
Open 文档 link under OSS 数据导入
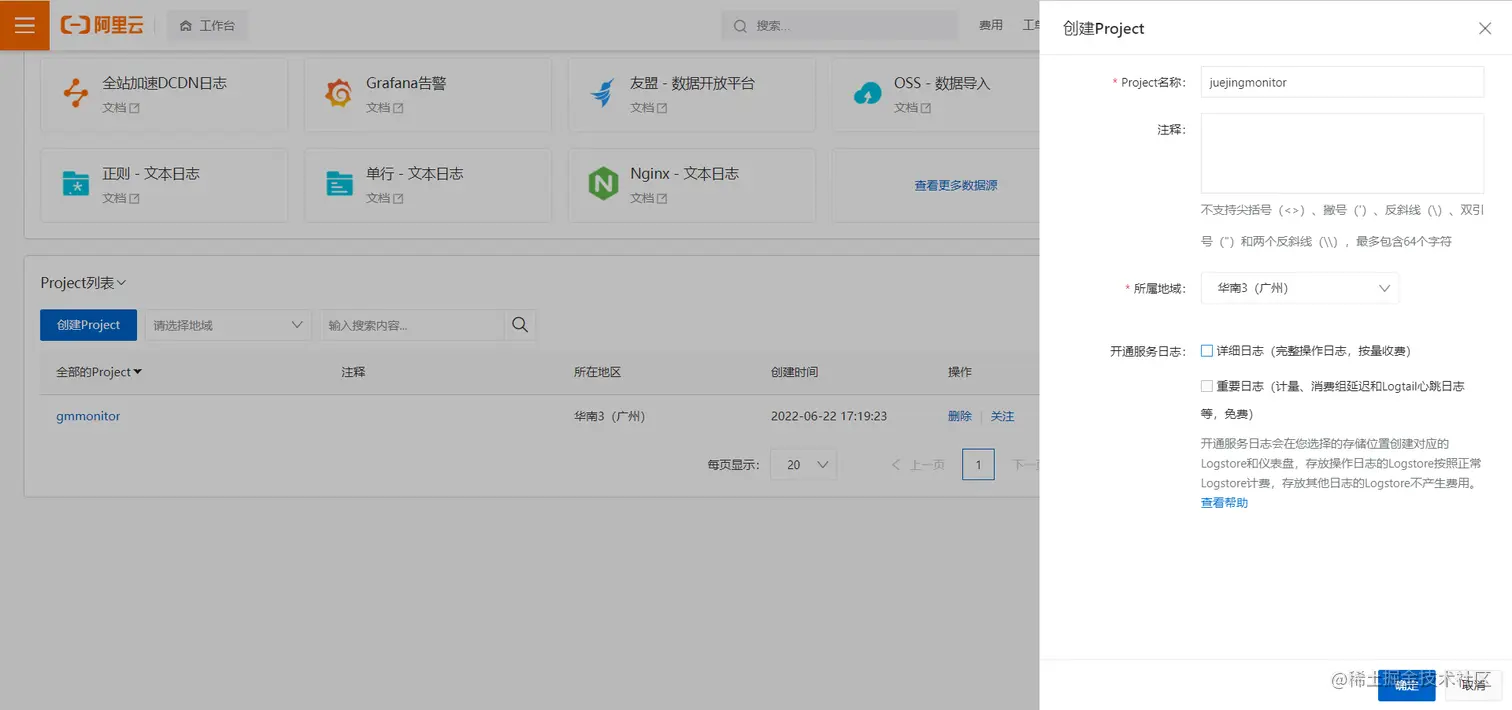pos(912,107)
